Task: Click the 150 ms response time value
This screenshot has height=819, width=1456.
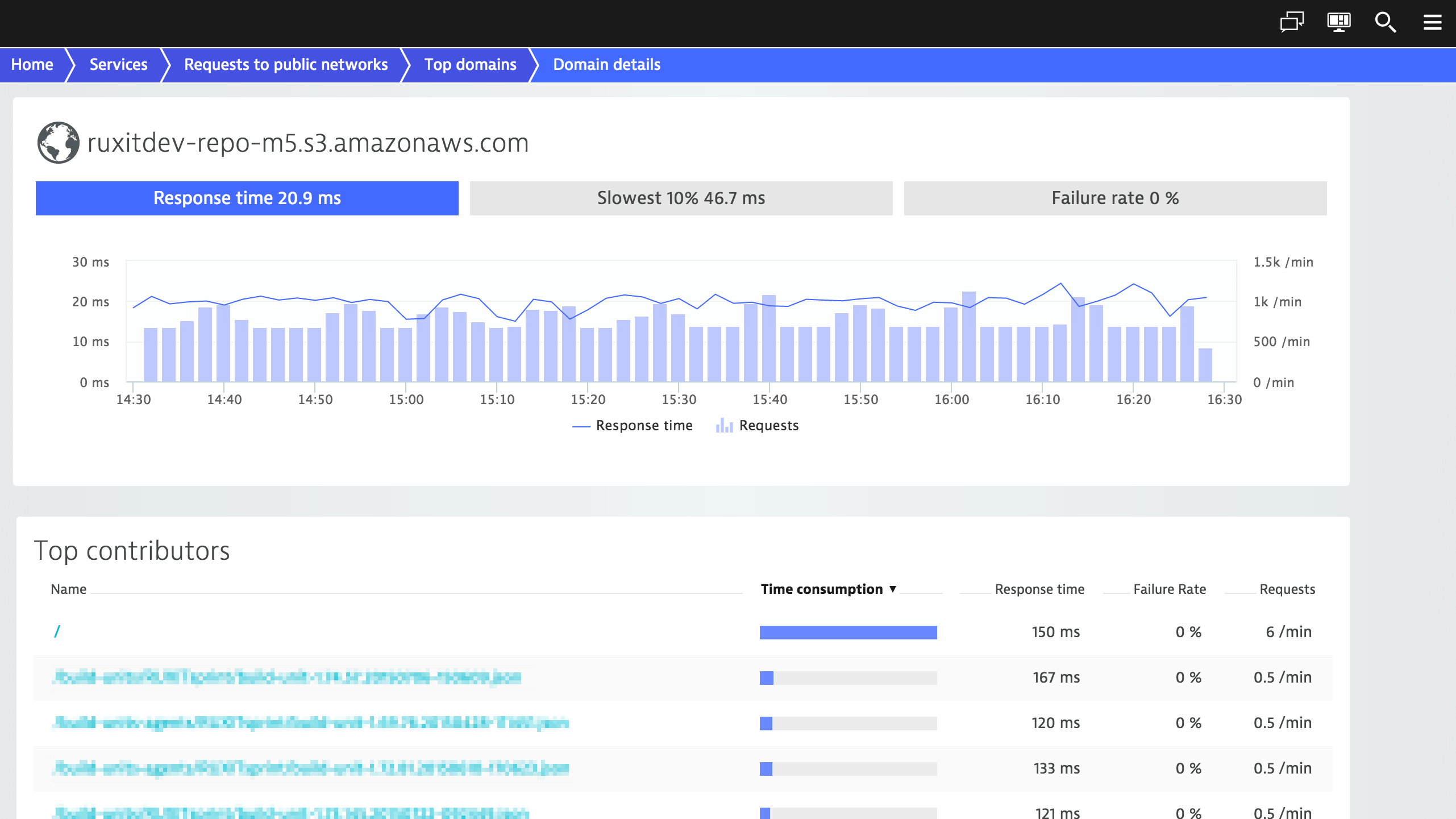Action: [x=1055, y=632]
